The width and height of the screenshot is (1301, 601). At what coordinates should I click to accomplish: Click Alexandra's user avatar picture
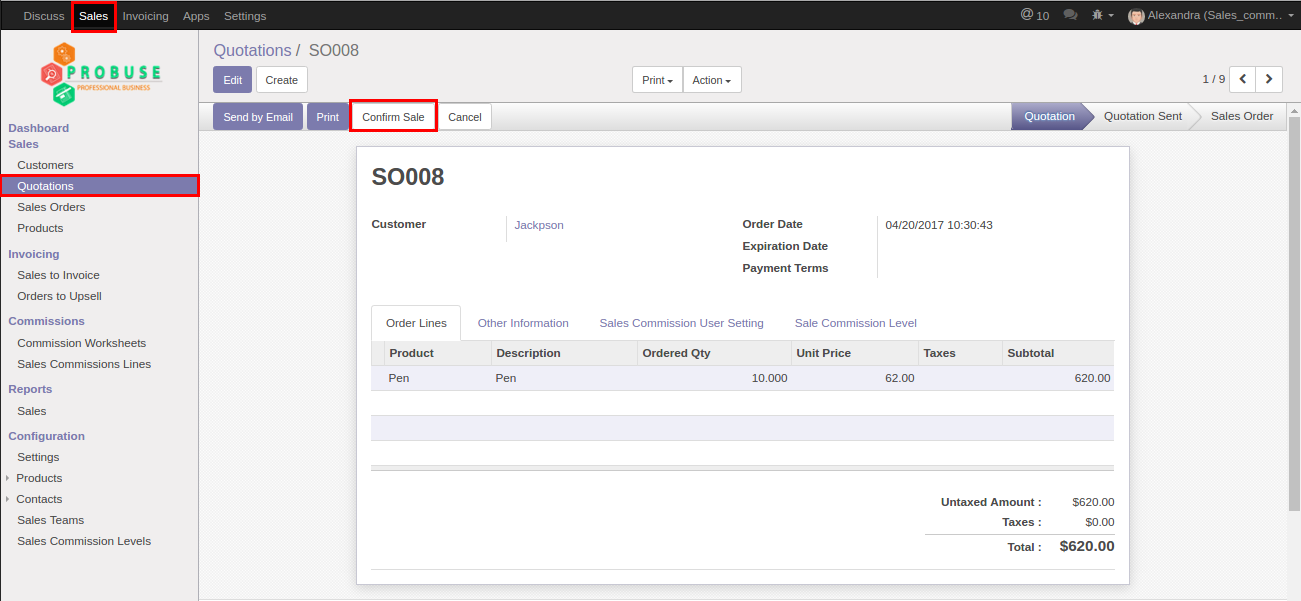(x=1136, y=16)
